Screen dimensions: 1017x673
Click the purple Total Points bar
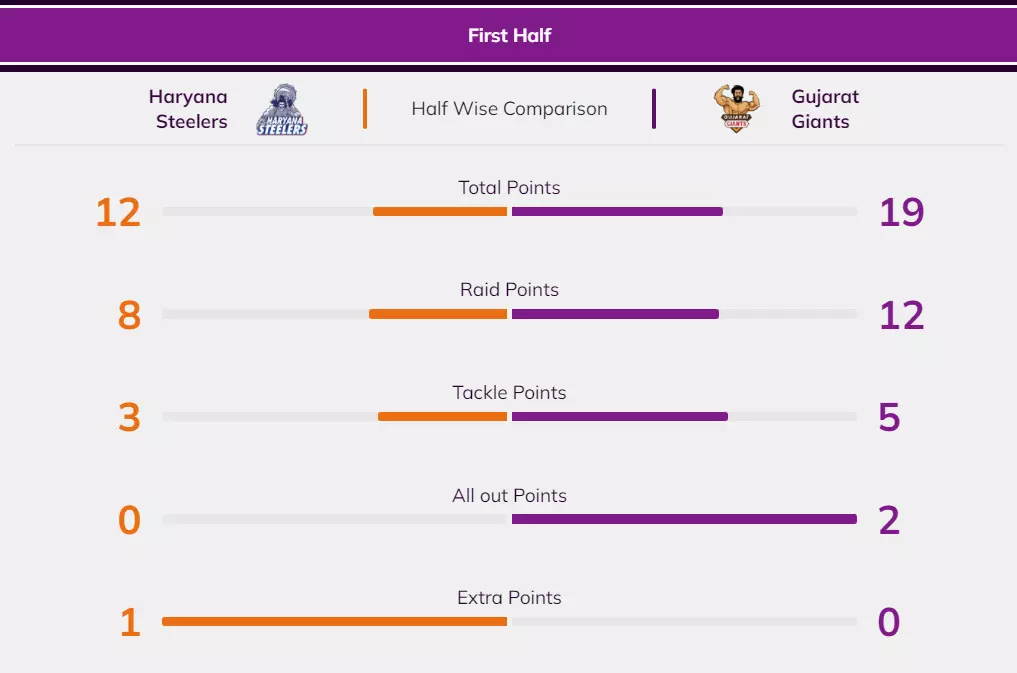(x=617, y=212)
